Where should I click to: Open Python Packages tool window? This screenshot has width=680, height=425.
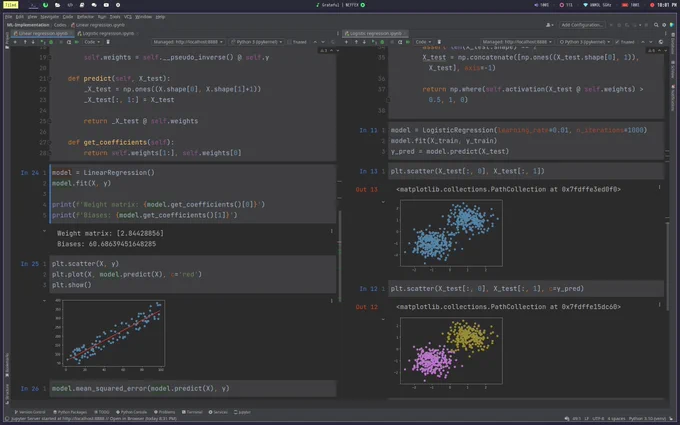click(x=70, y=412)
